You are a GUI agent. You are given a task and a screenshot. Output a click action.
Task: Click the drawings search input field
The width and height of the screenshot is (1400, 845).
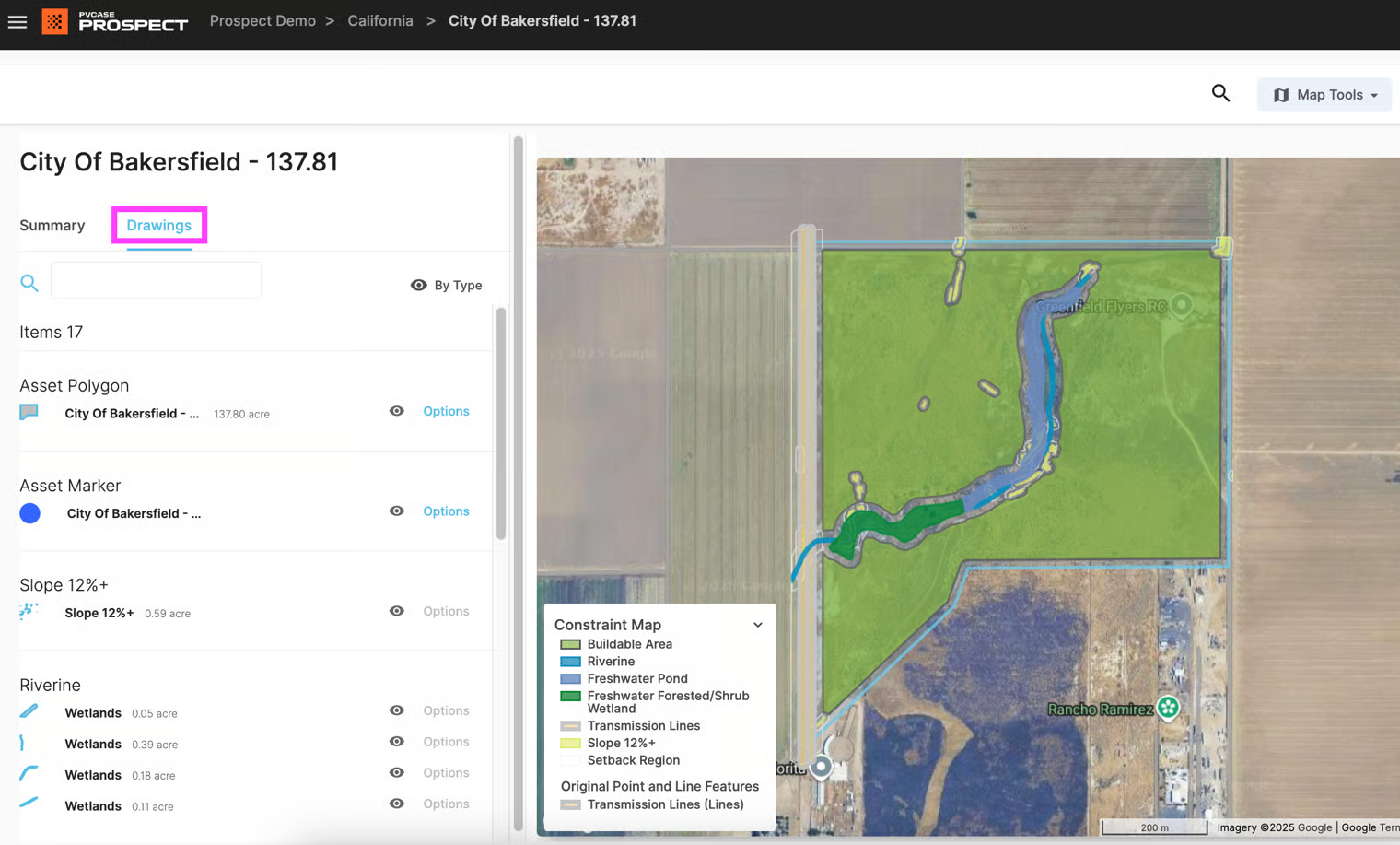[156, 280]
